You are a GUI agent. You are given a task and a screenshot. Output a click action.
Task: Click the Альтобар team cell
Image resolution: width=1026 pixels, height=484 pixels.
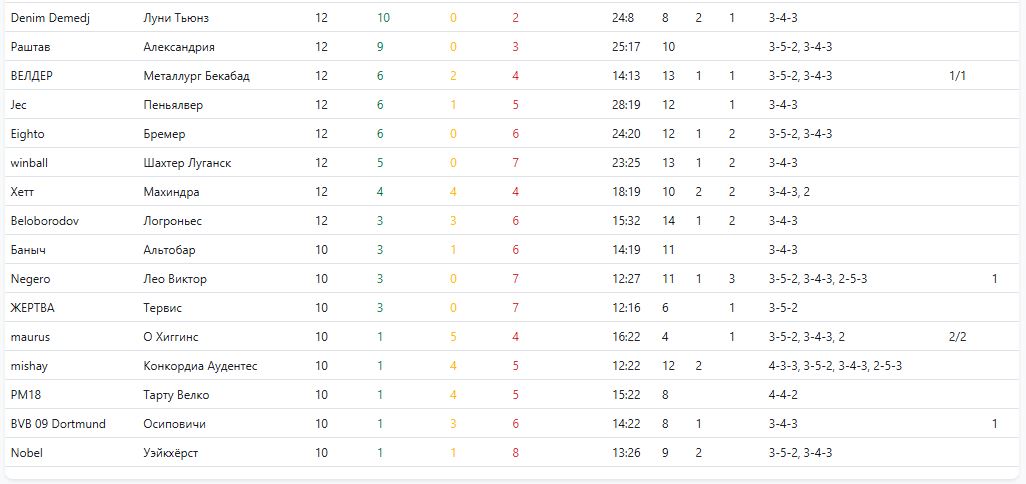[170, 250]
